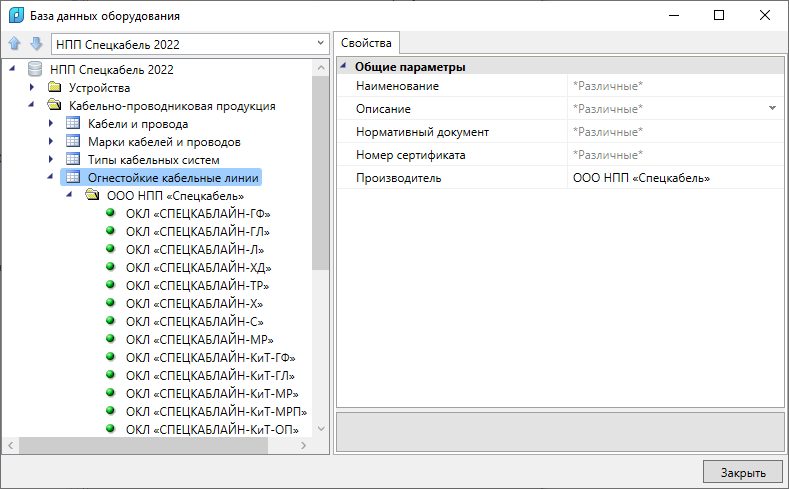Expand the Кабели и провода node
Image resolution: width=789 pixels, height=489 pixels.
pyautogui.click(x=51, y=123)
